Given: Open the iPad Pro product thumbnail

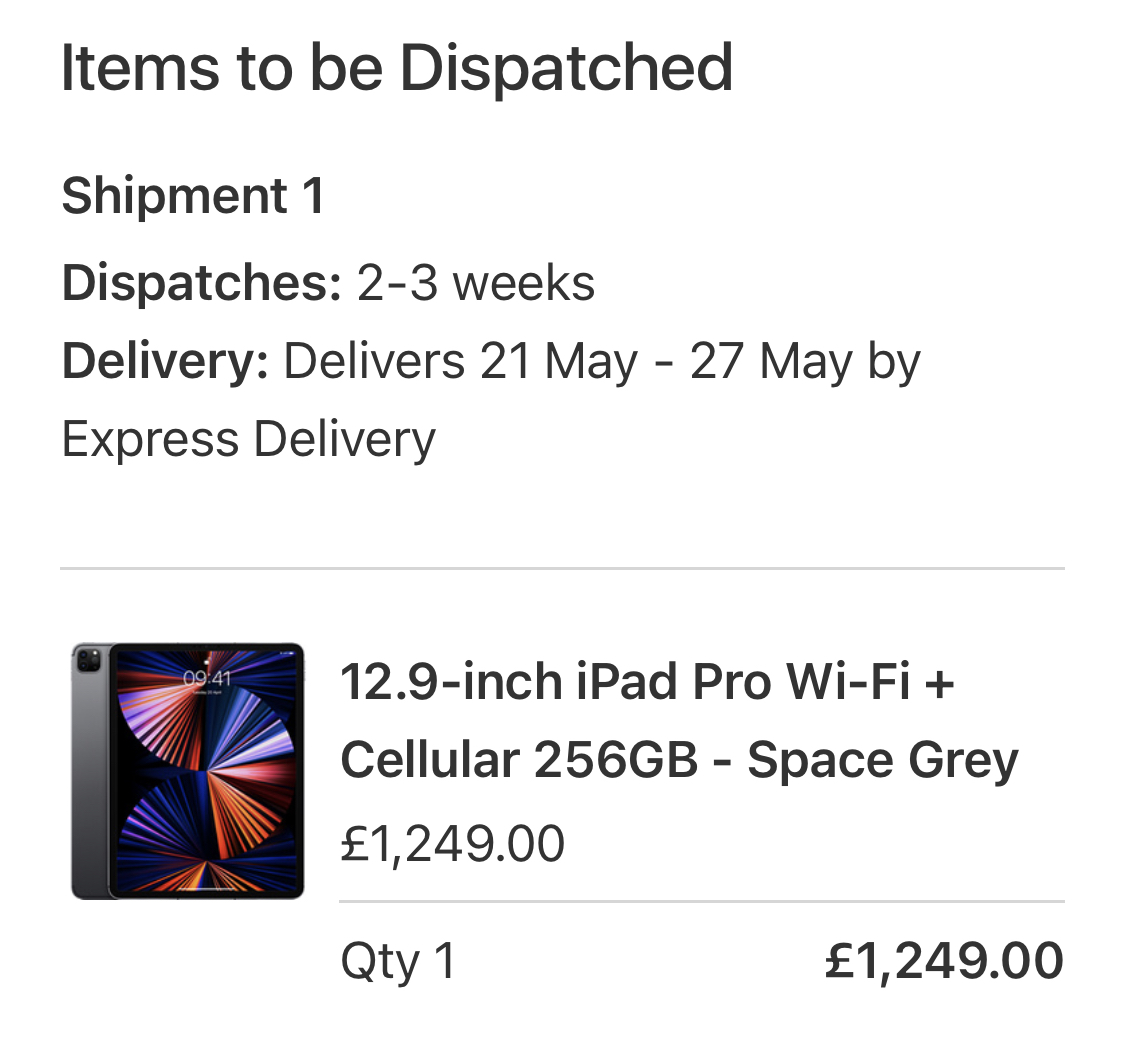Looking at the screenshot, I should 188,771.
